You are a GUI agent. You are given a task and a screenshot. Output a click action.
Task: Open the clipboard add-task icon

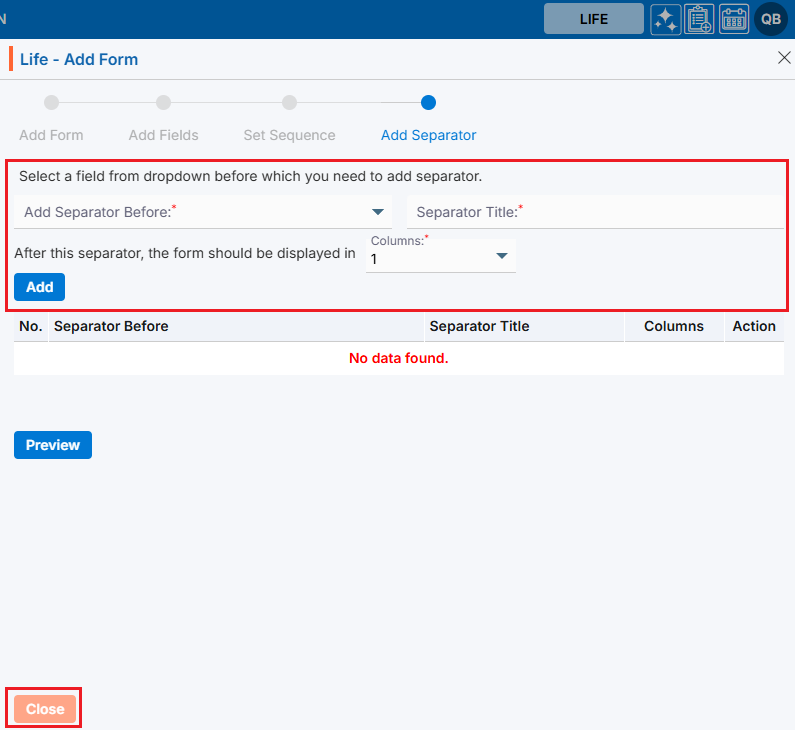coord(700,19)
